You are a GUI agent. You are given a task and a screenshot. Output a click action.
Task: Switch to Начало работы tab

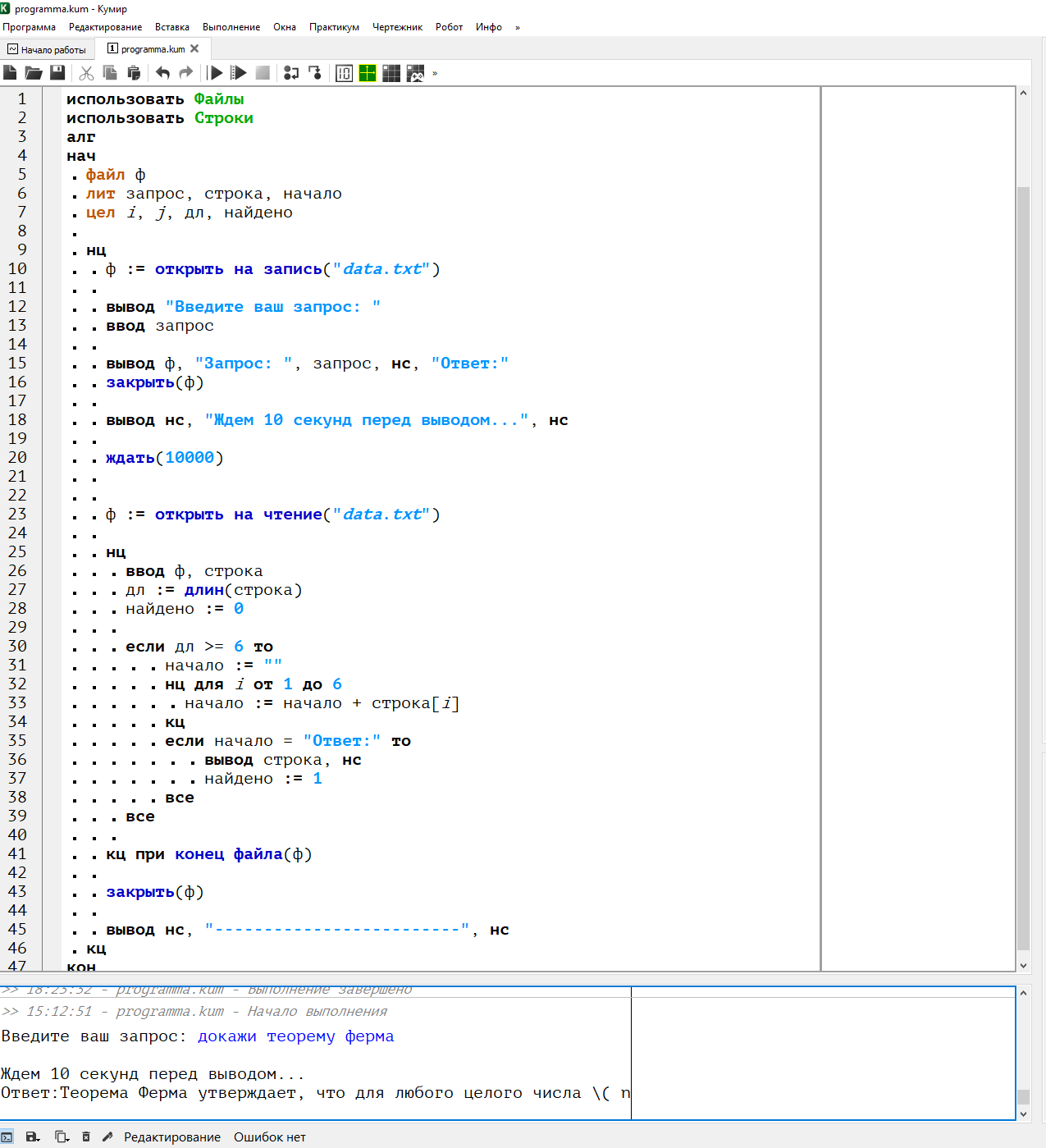(48, 49)
